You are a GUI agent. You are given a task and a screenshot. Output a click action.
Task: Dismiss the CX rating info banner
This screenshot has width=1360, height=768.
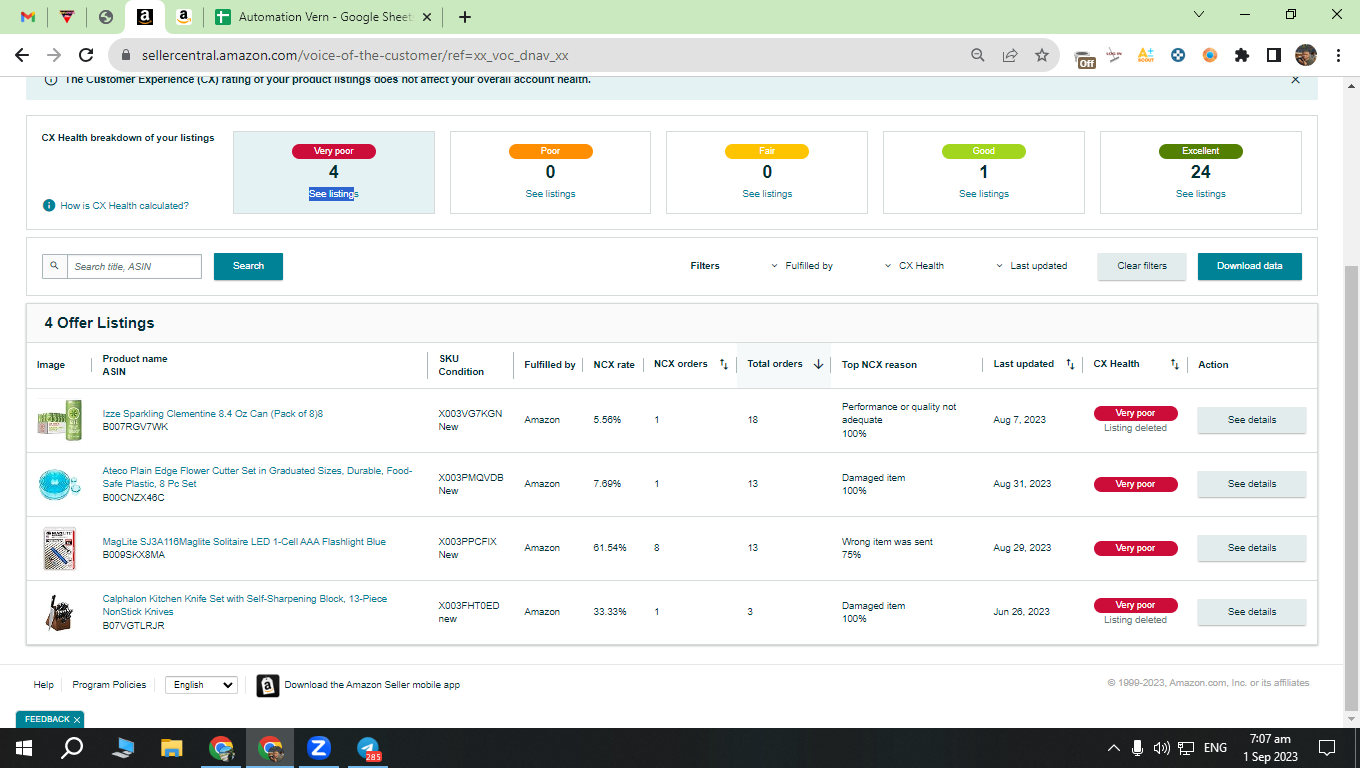coord(1296,80)
